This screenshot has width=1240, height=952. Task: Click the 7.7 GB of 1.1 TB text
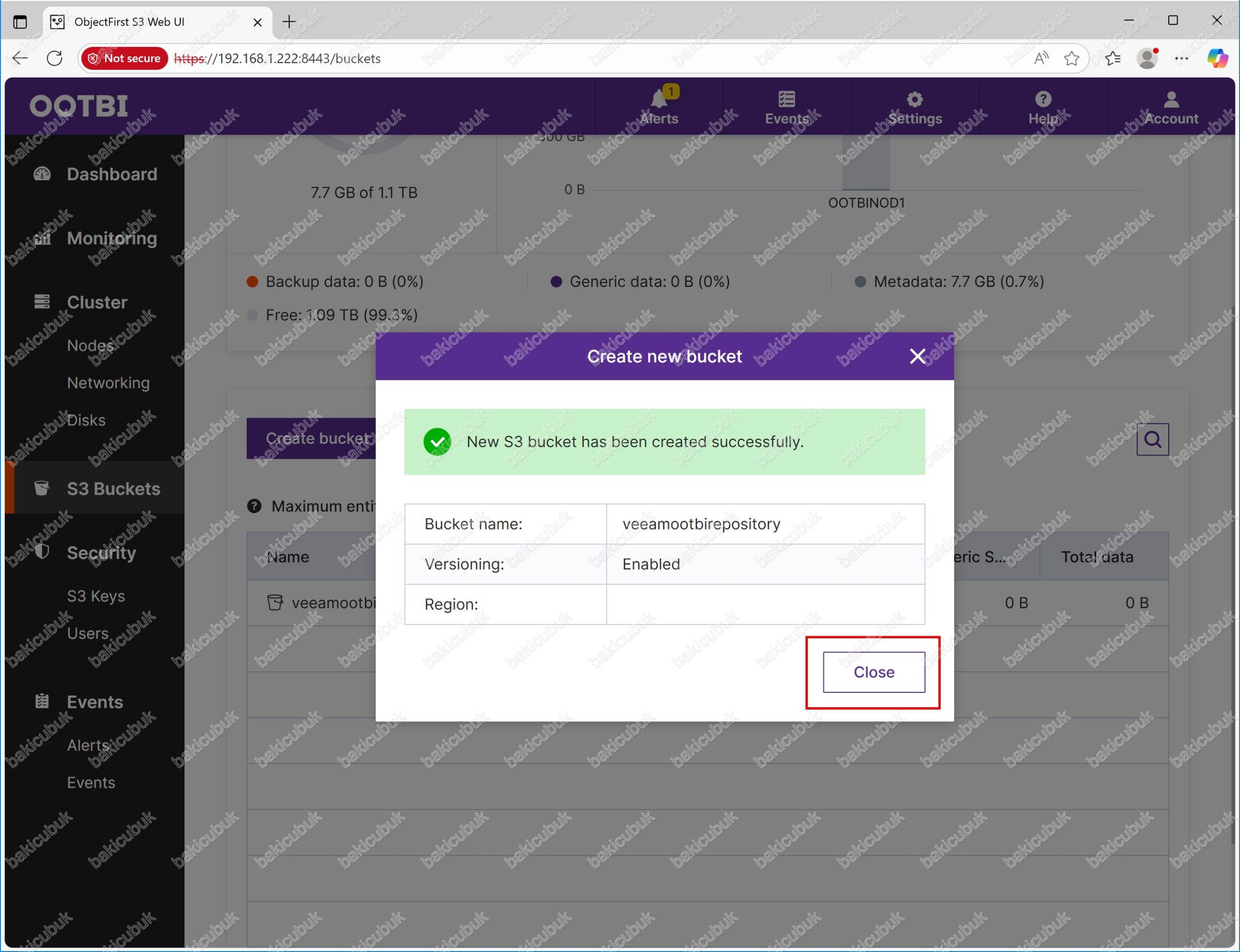tap(364, 193)
